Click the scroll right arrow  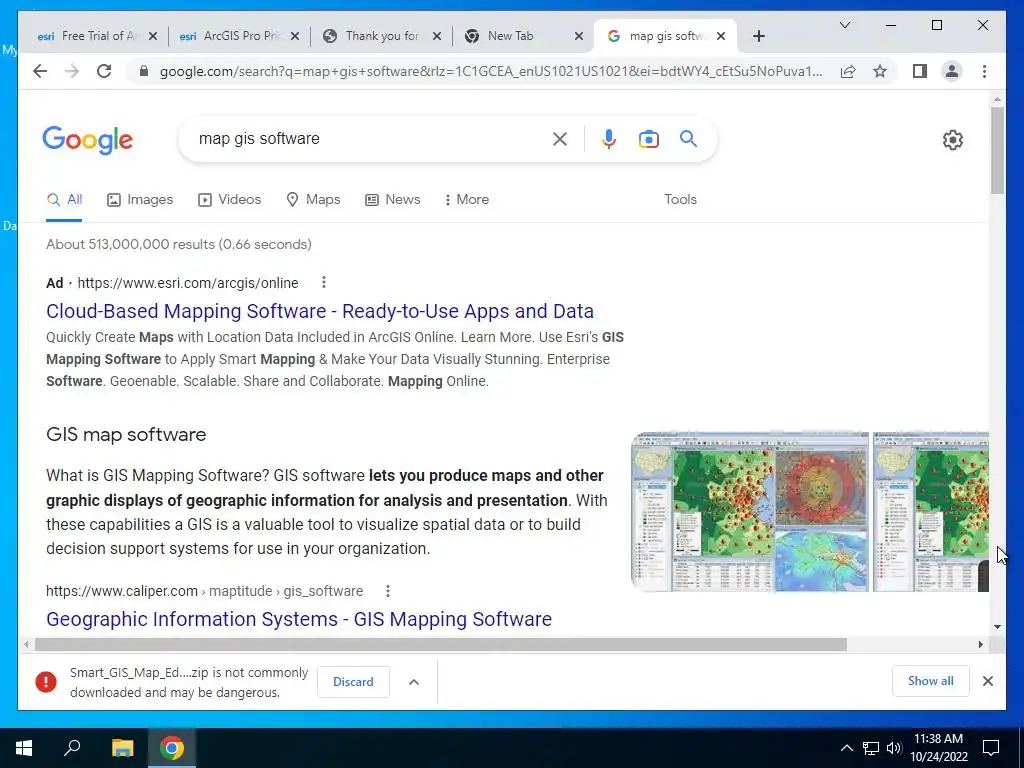click(x=980, y=645)
